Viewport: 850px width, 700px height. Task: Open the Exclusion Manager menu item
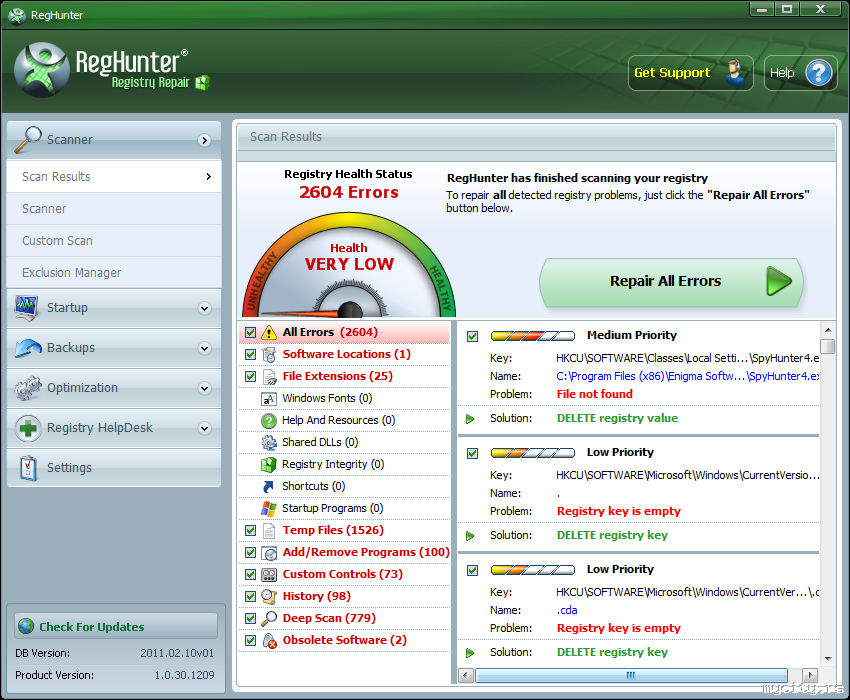(114, 272)
